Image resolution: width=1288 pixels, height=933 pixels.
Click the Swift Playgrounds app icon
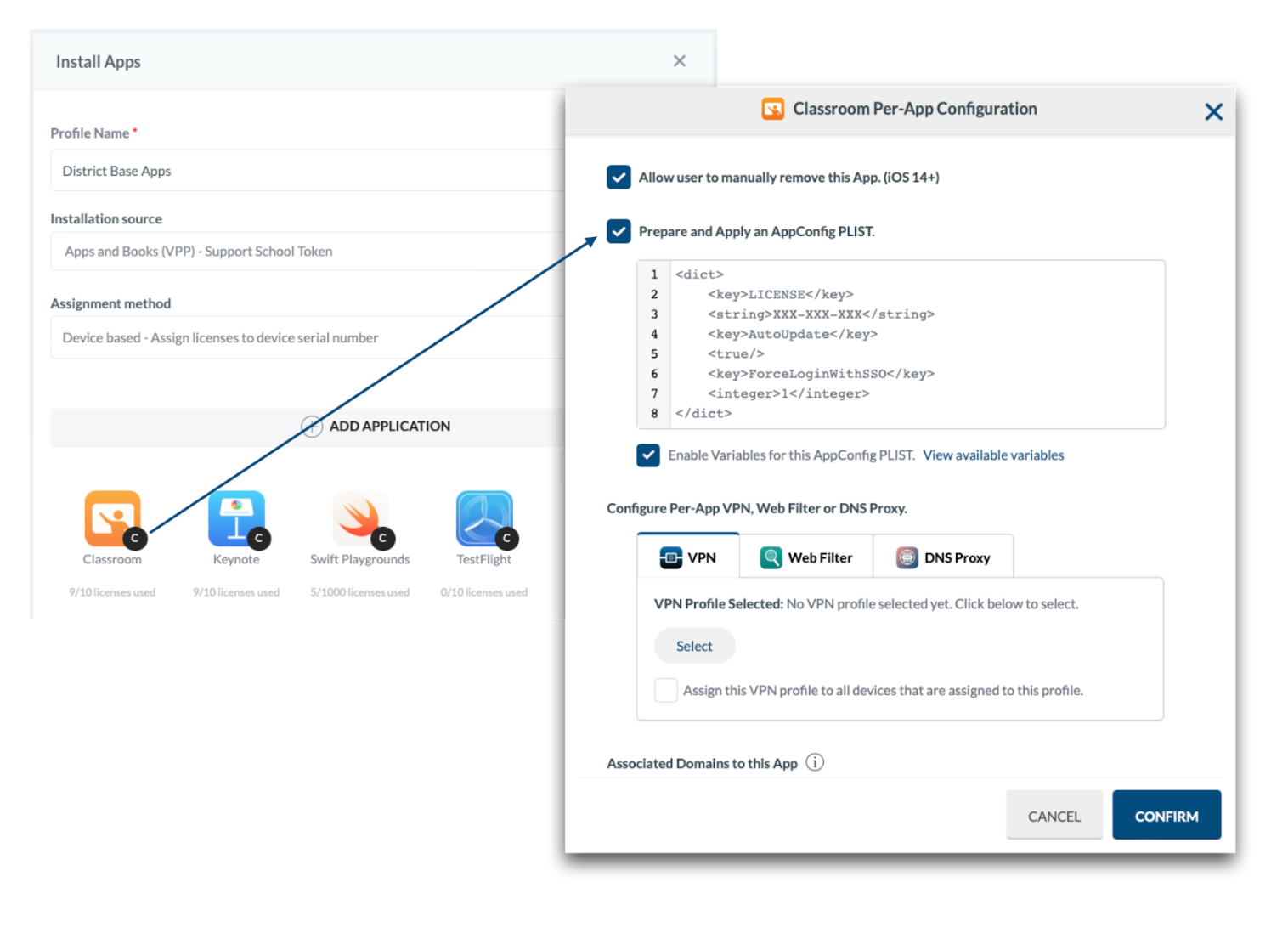click(x=359, y=517)
